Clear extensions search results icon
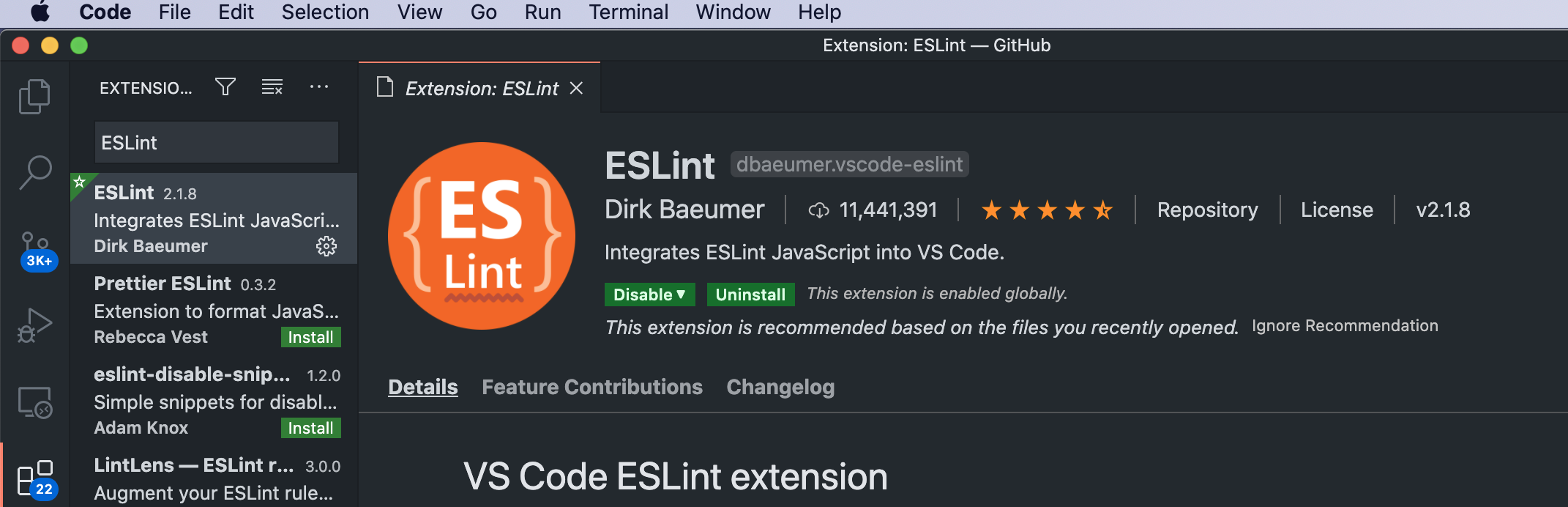 point(272,87)
